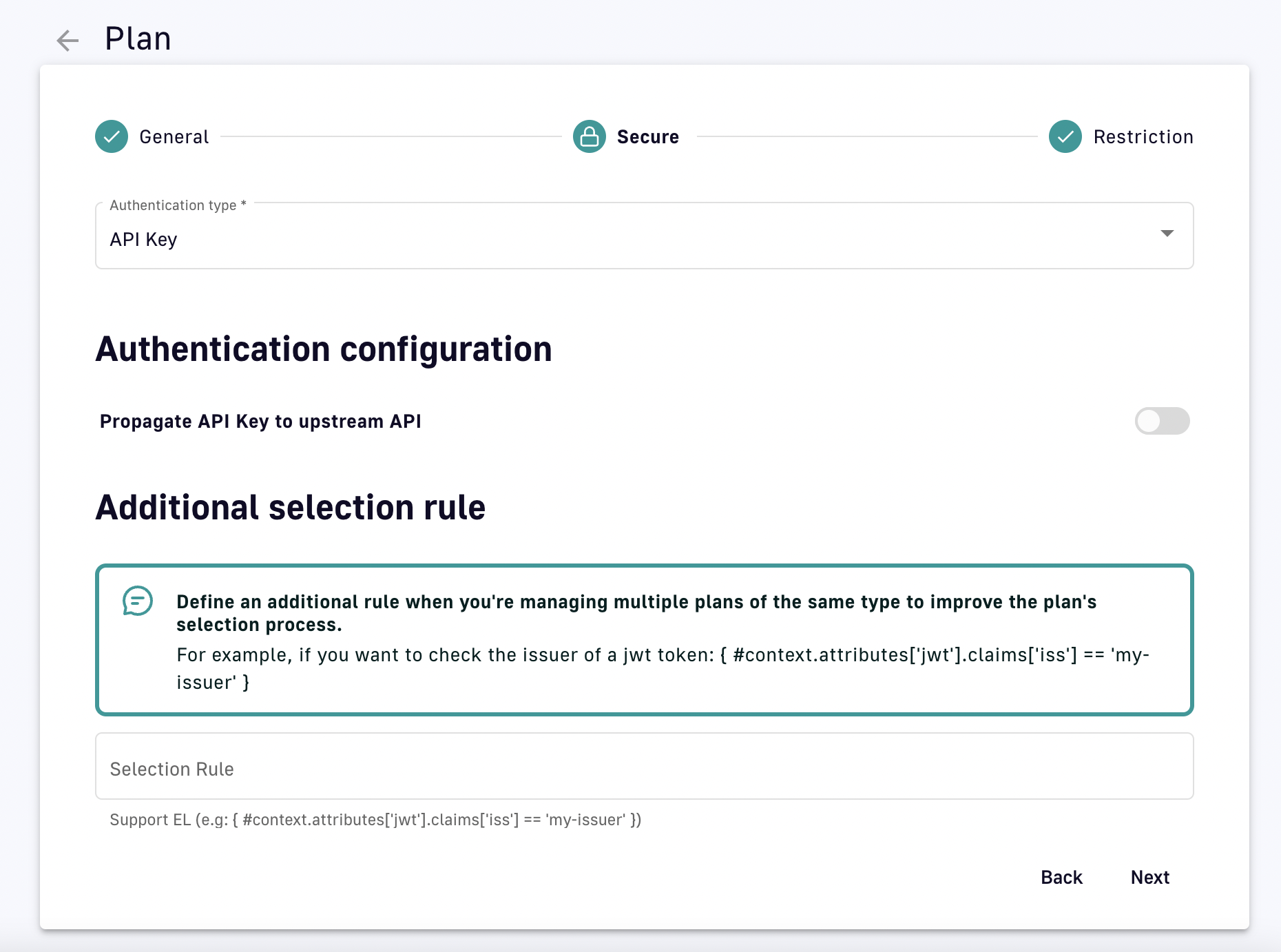Click the Authentication configuration heading
The width and height of the screenshot is (1281, 952).
[324, 349]
